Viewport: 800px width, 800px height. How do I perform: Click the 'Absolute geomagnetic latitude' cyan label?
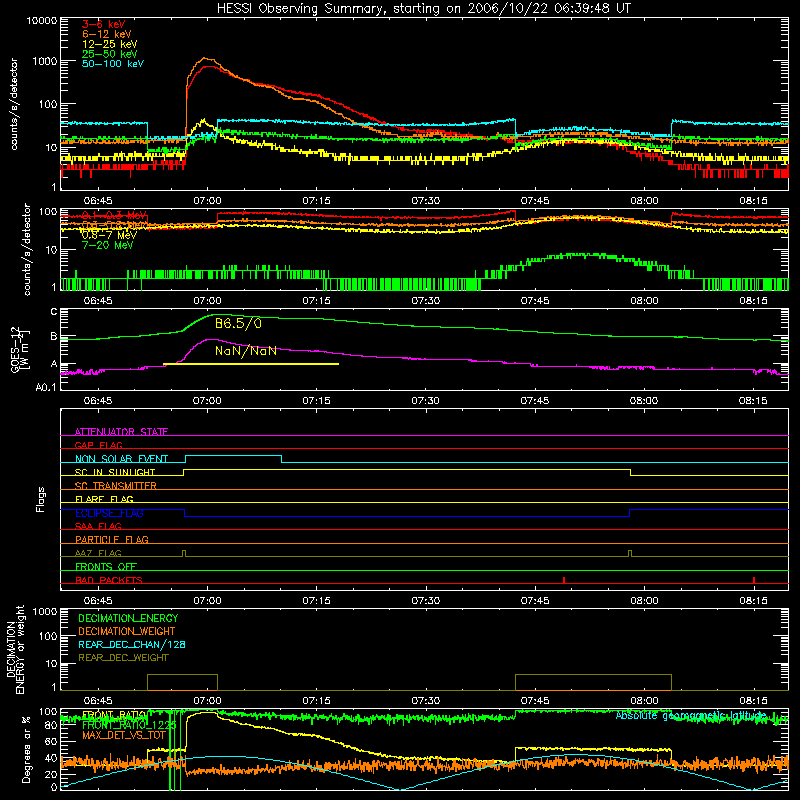[x=691, y=716]
